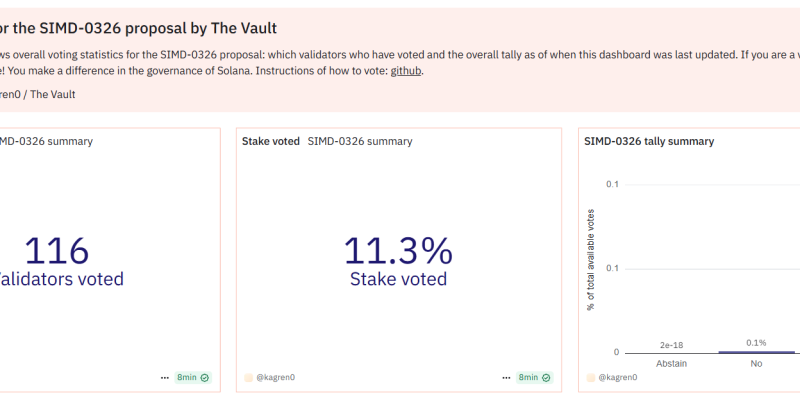Open the 'SIMD-0326 tally summary' title
800x400 pixels.
point(649,141)
